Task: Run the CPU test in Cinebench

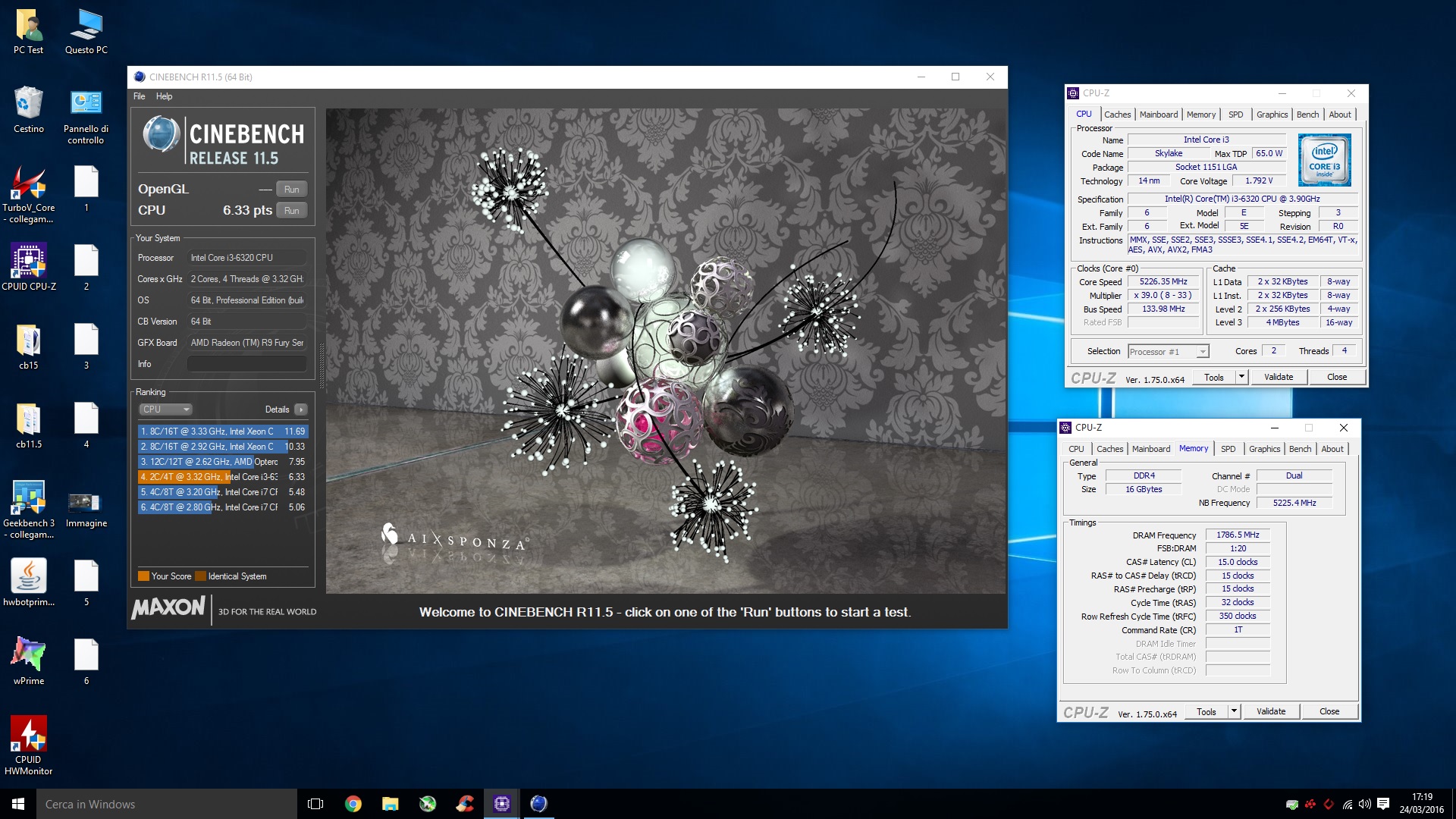Action: tap(292, 211)
